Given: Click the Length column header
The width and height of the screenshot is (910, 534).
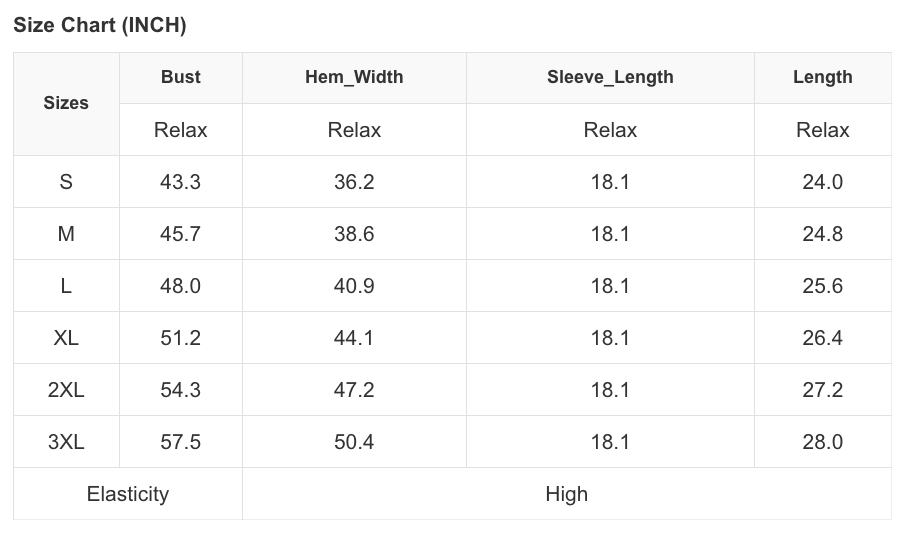Looking at the screenshot, I should [x=822, y=77].
